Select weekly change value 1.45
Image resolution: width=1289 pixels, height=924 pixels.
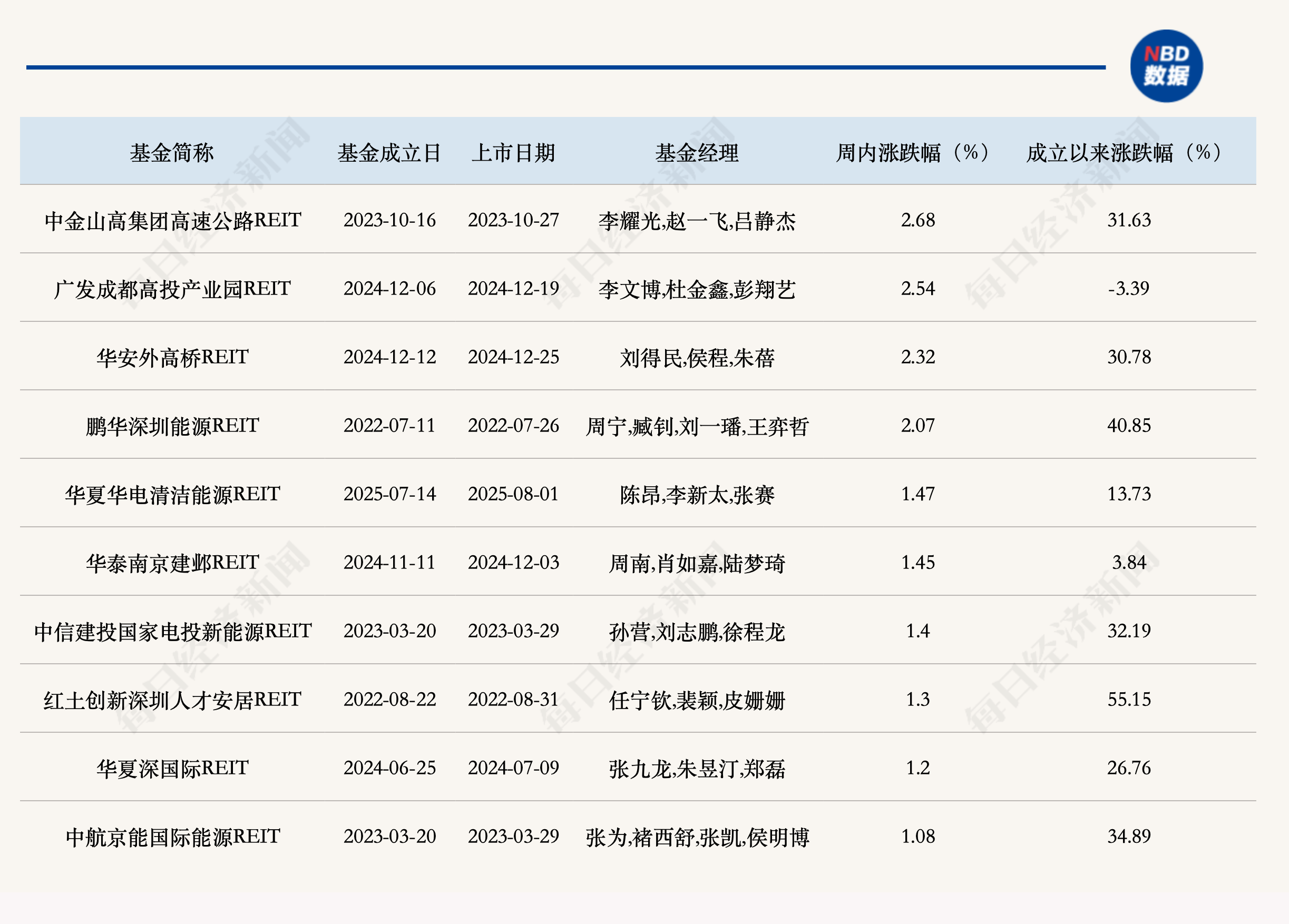coord(918,563)
